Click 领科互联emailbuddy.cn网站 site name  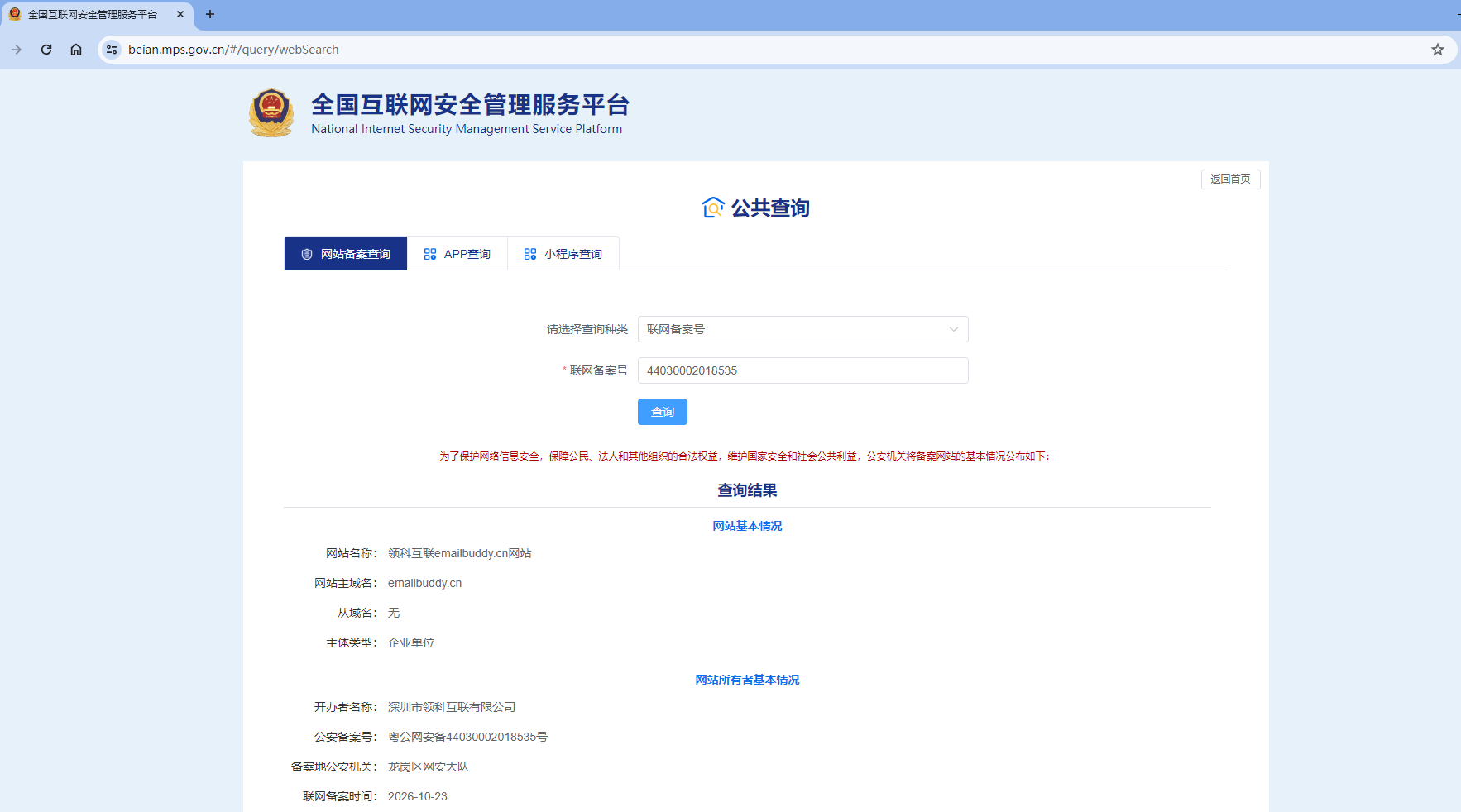[x=460, y=553]
